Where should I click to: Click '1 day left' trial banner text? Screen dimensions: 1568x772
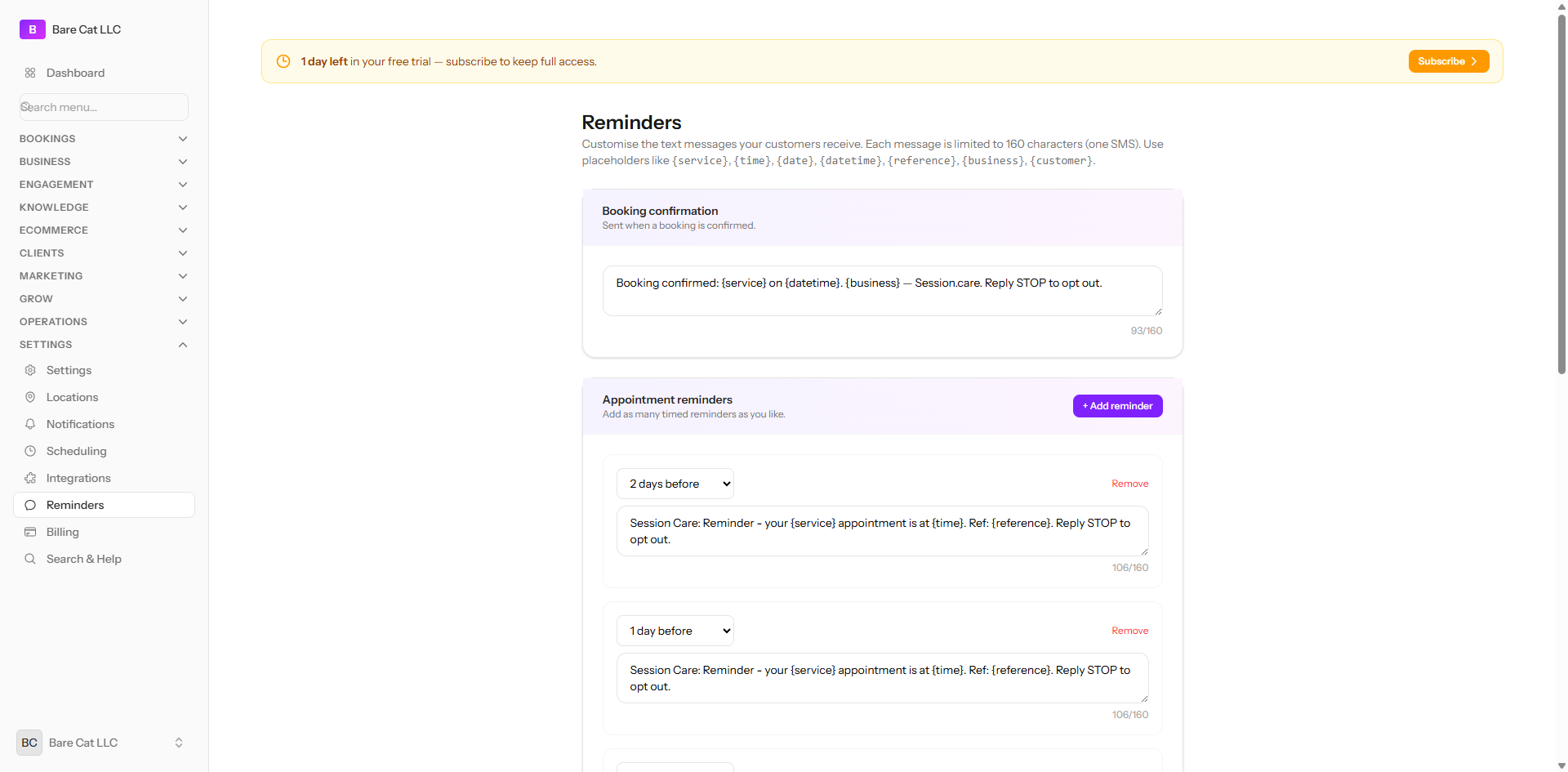point(324,61)
